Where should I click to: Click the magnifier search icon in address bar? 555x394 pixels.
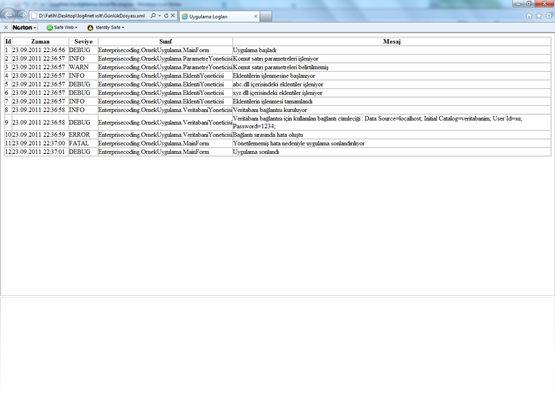pos(153,16)
